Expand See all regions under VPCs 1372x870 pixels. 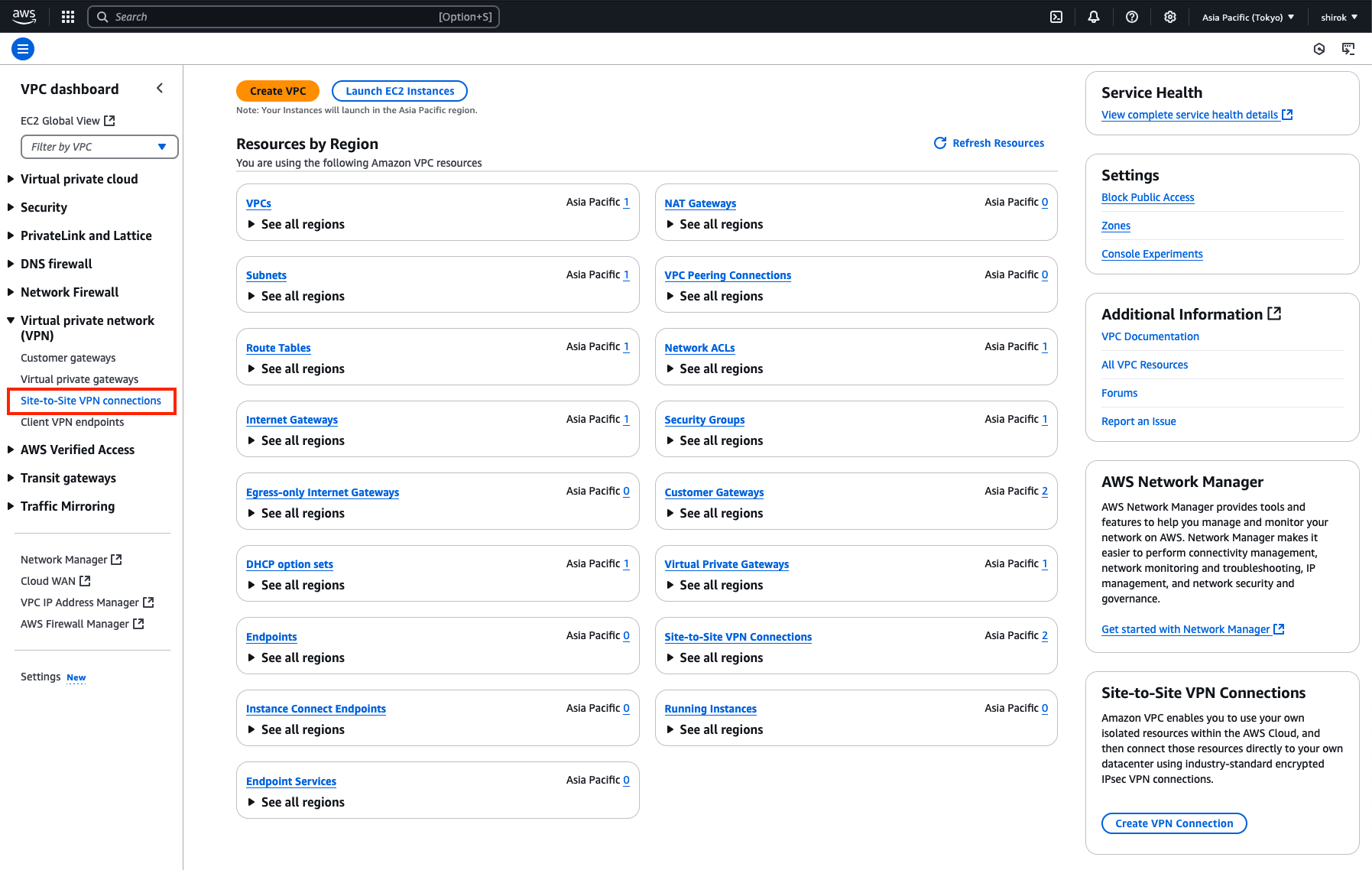pyautogui.click(x=296, y=224)
